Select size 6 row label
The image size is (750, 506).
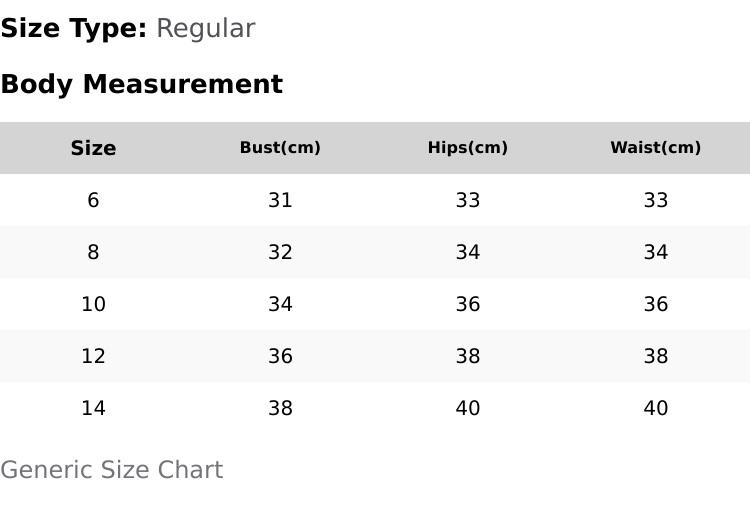coord(93,200)
